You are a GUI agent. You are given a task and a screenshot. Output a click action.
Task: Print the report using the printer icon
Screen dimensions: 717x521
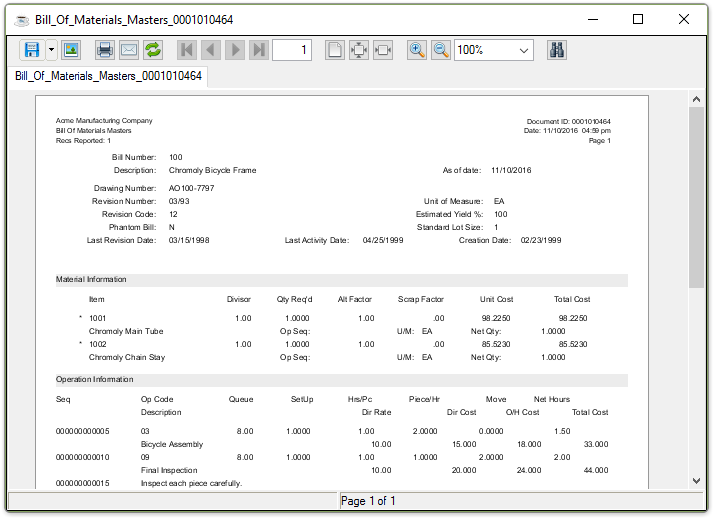pos(104,49)
